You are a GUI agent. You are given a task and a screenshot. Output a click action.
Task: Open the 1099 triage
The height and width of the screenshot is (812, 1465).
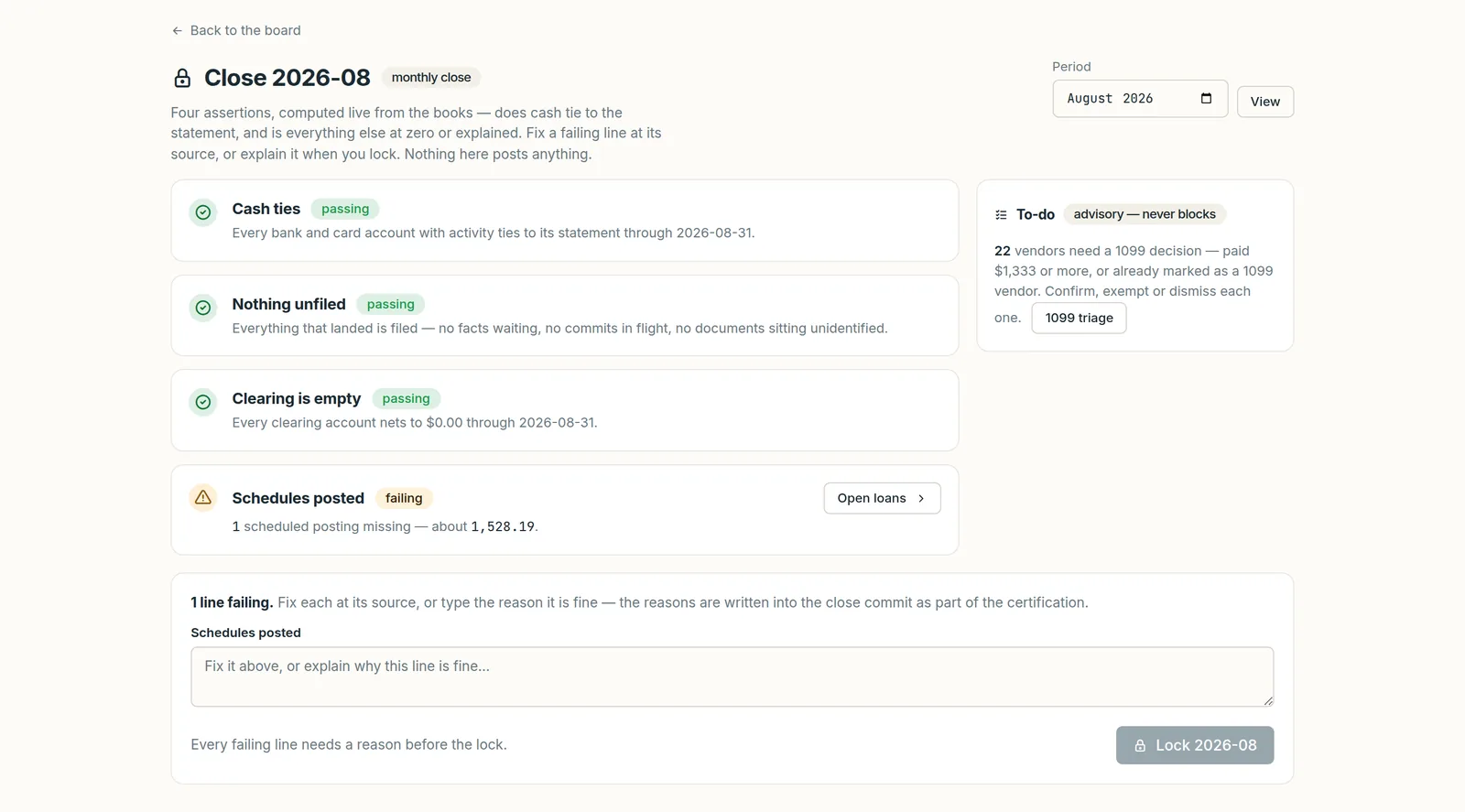click(x=1079, y=318)
